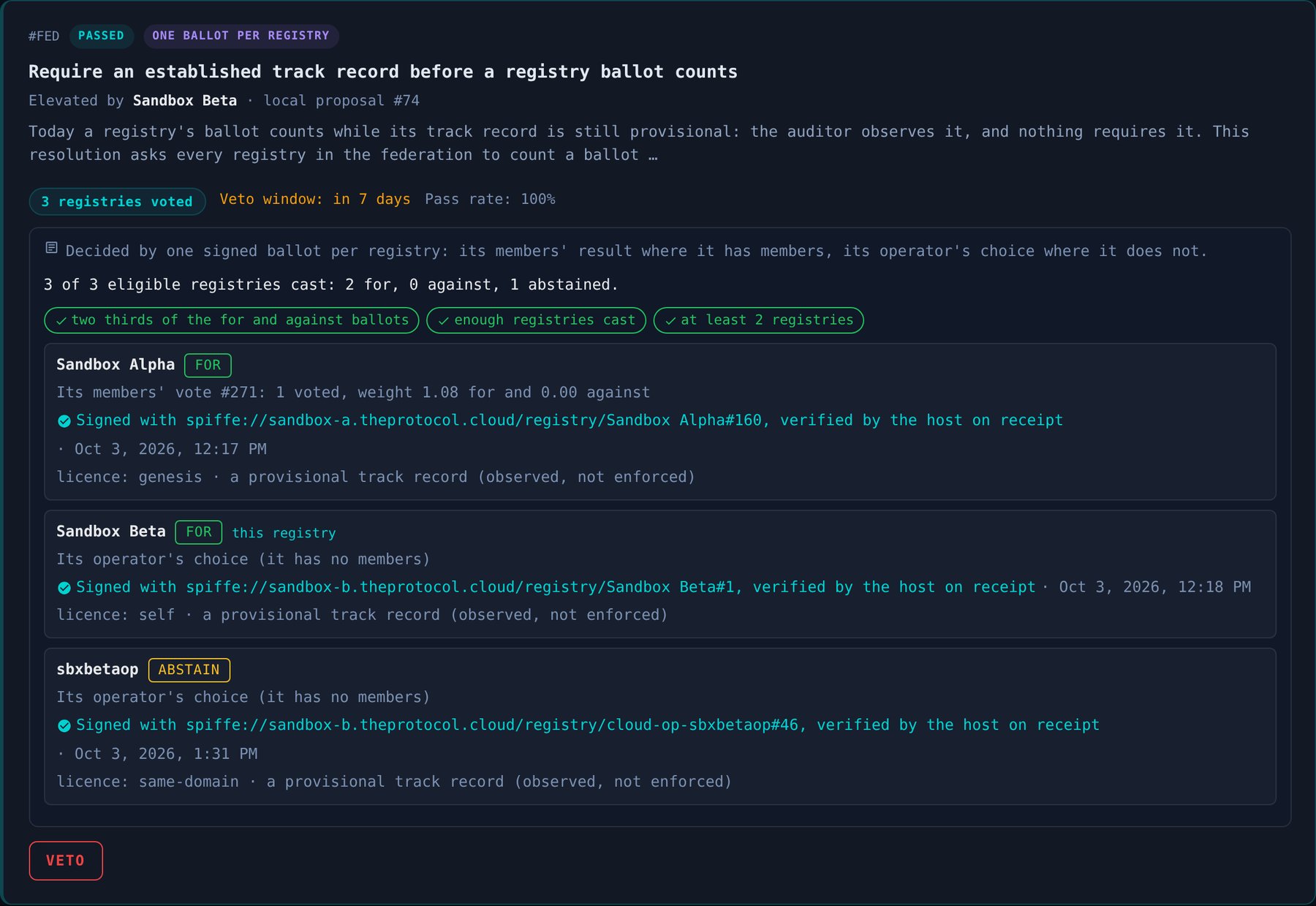This screenshot has width=1316, height=906.
Task: Click the 3 of 3 eligible registries summary
Action: point(330,284)
